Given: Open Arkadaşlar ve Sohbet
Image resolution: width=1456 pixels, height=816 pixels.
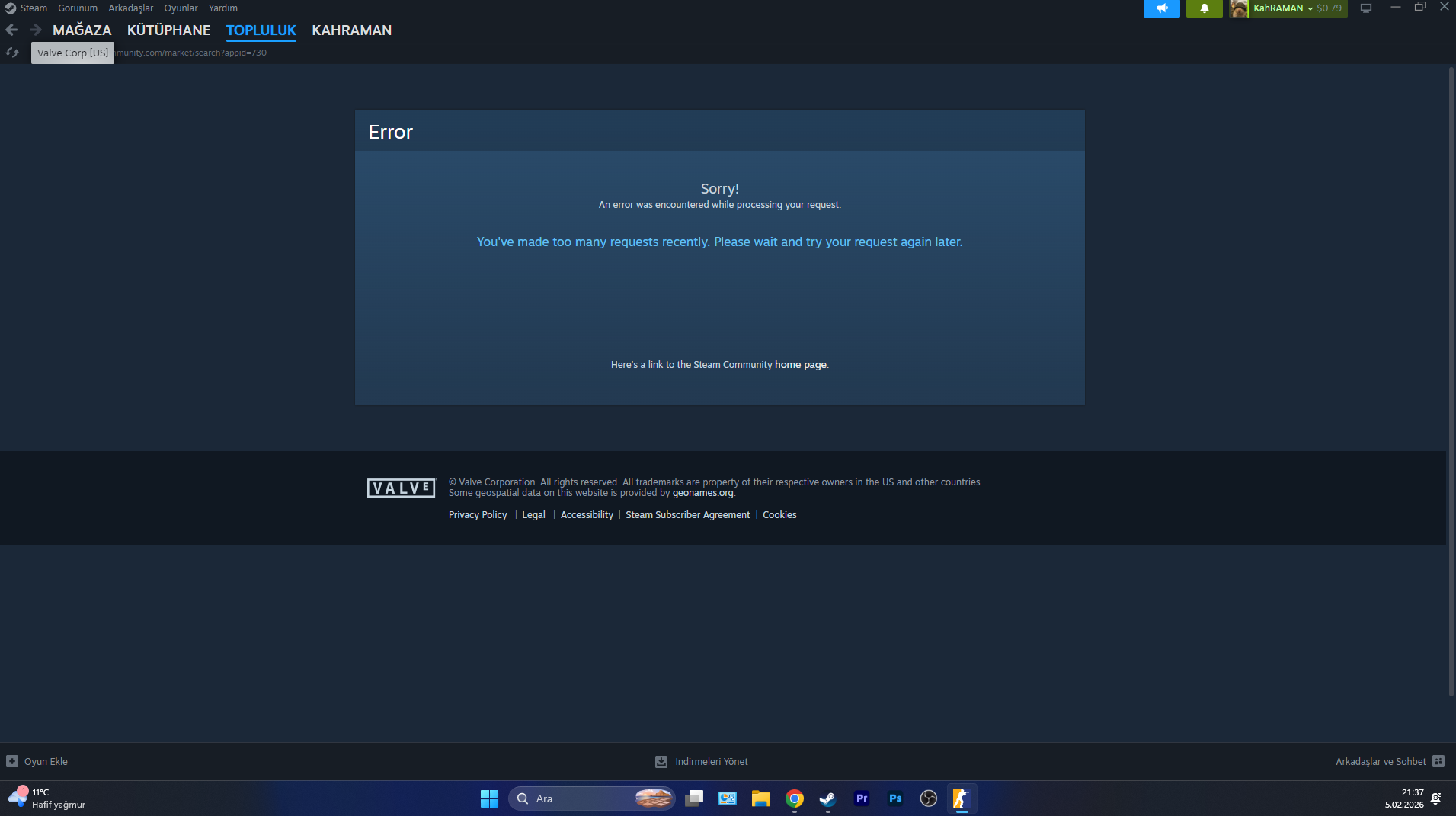Looking at the screenshot, I should point(1390,761).
